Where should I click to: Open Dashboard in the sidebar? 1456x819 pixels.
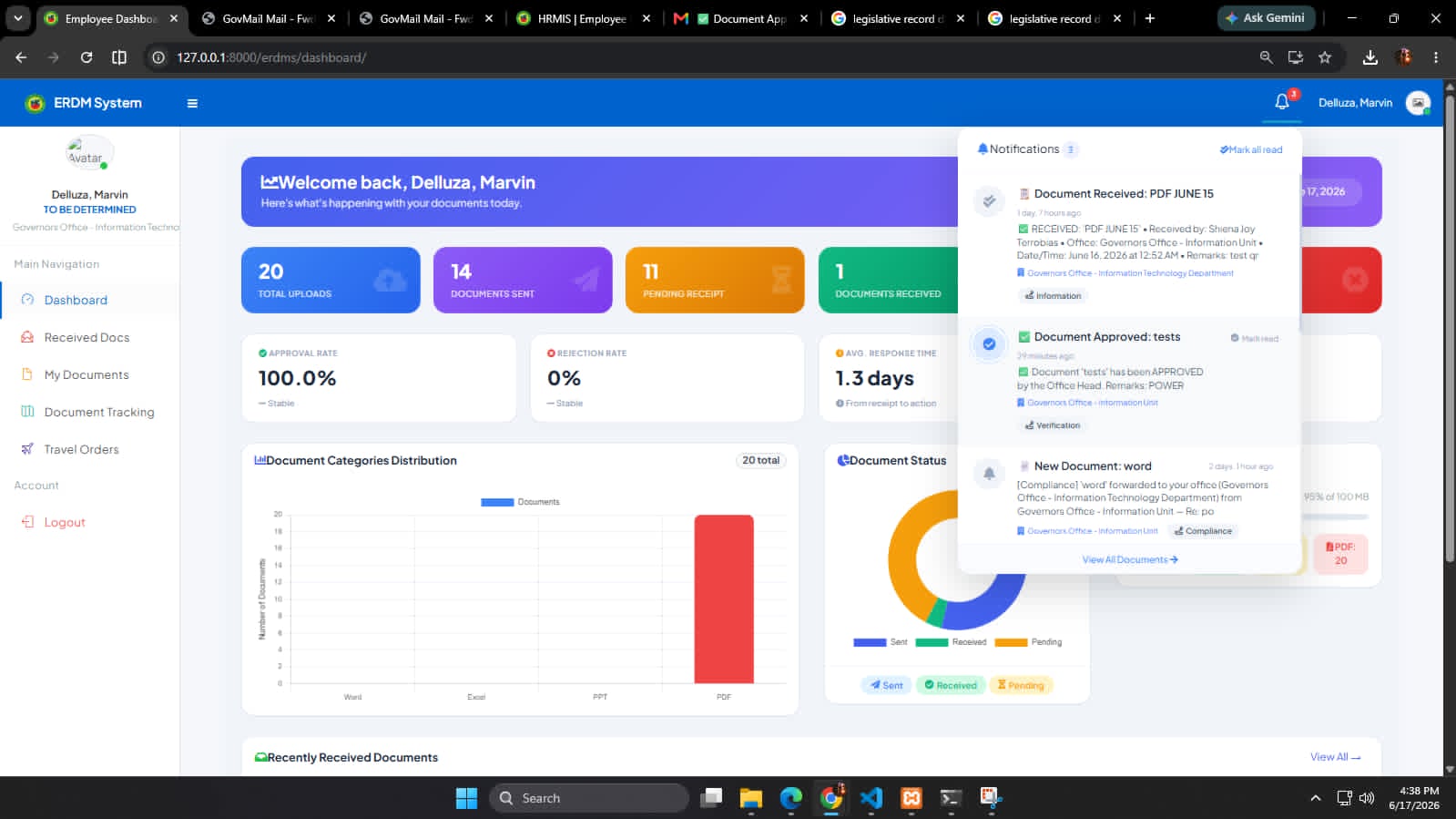tap(76, 300)
